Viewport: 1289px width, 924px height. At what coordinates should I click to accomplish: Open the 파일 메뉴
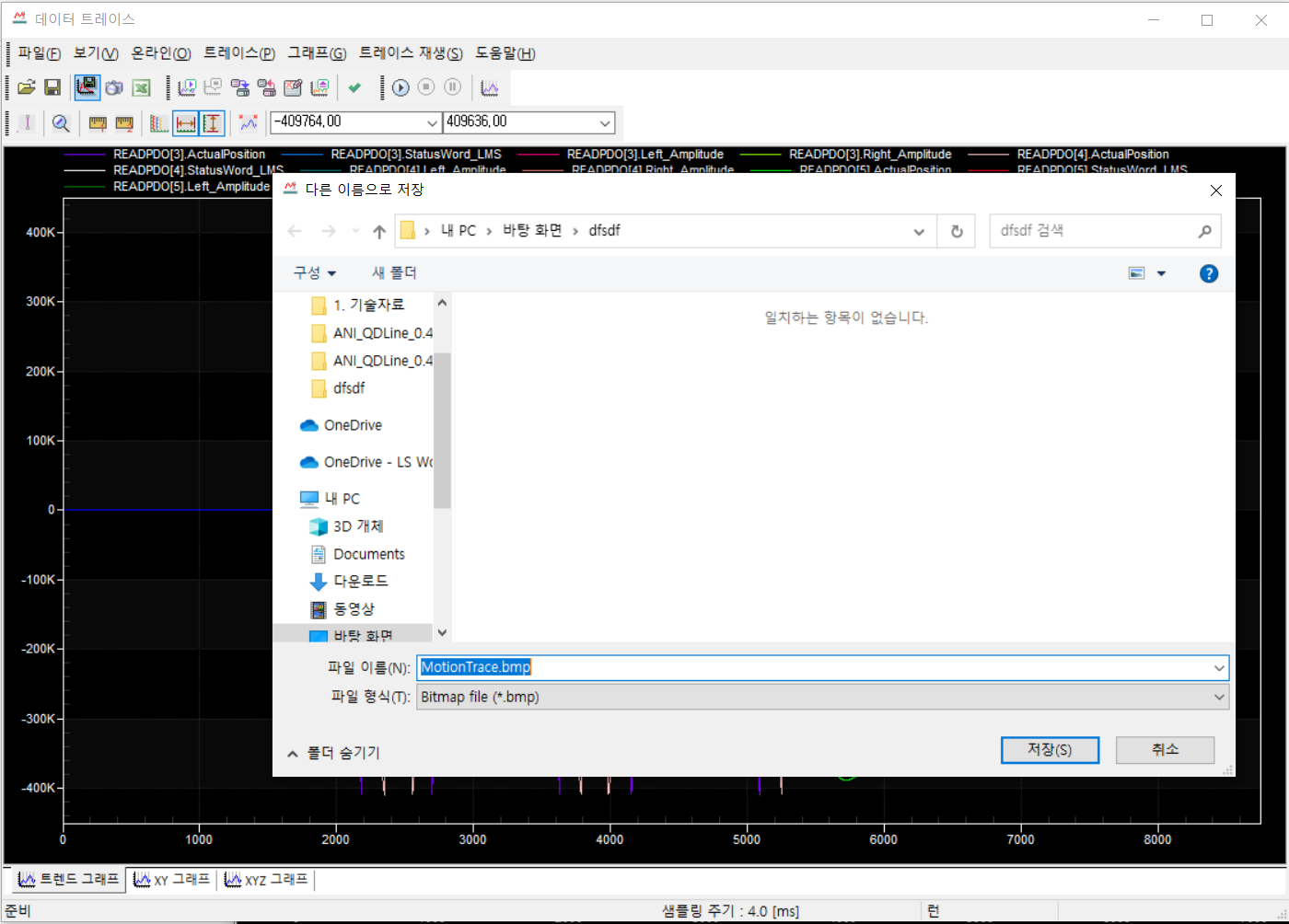tap(37, 53)
